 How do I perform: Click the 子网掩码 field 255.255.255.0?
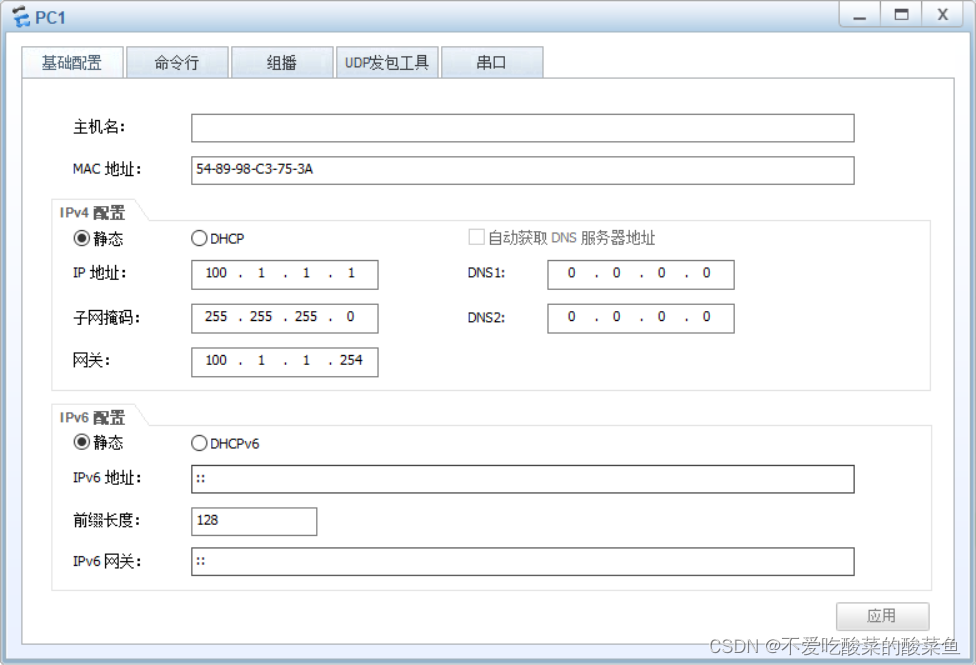click(284, 318)
